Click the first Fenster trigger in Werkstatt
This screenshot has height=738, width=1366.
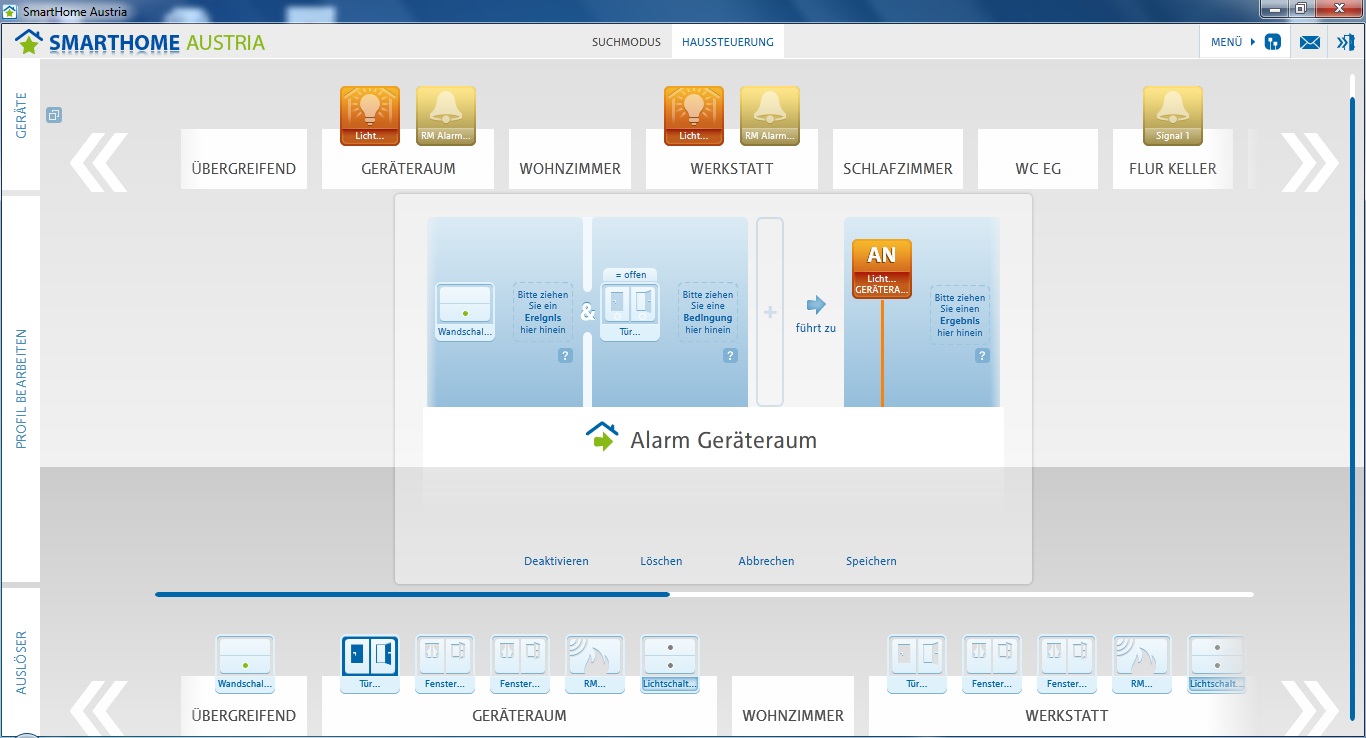(992, 664)
